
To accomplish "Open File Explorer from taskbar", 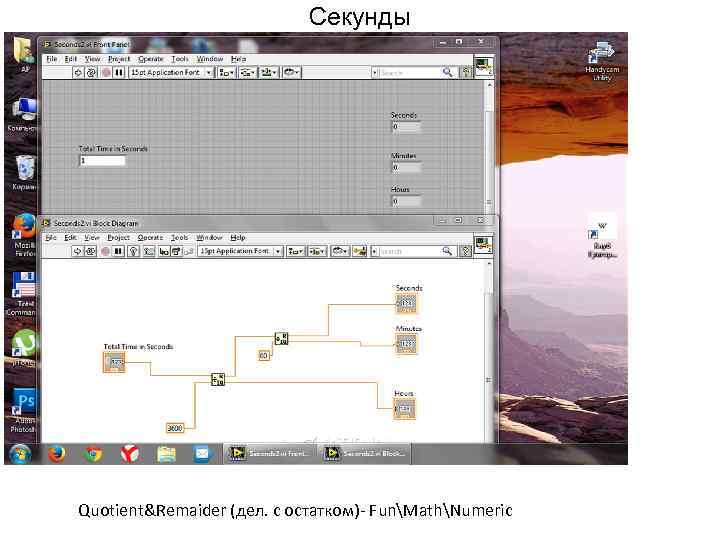I will [166, 454].
